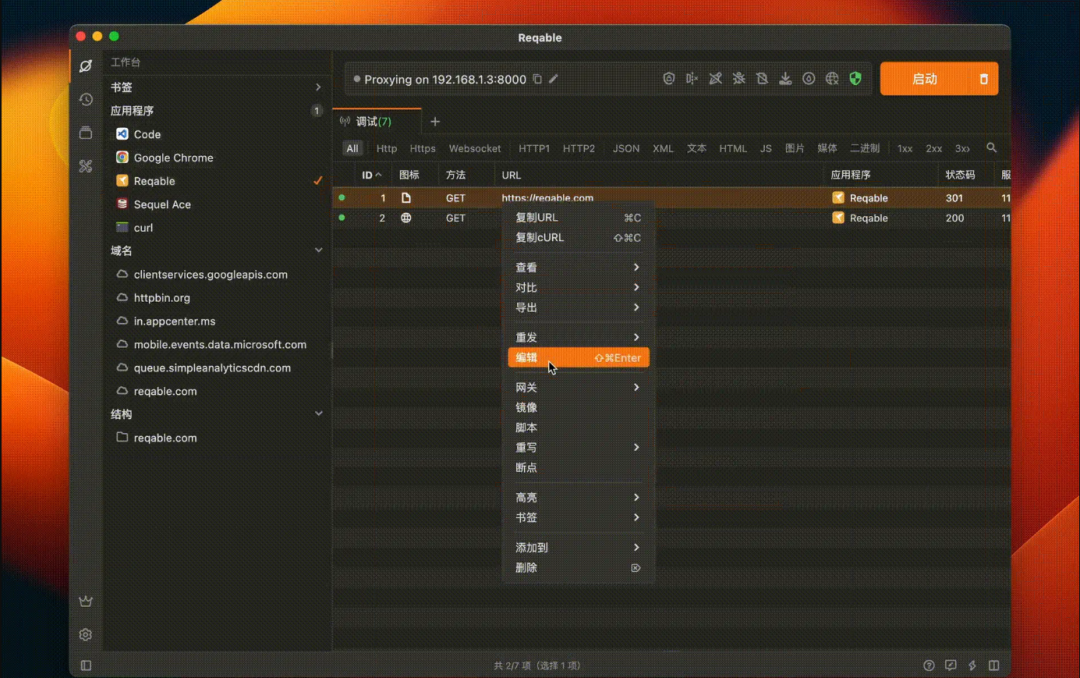Choose 复制cURL from context menu
This screenshot has width=1080, height=678.
(x=579, y=238)
